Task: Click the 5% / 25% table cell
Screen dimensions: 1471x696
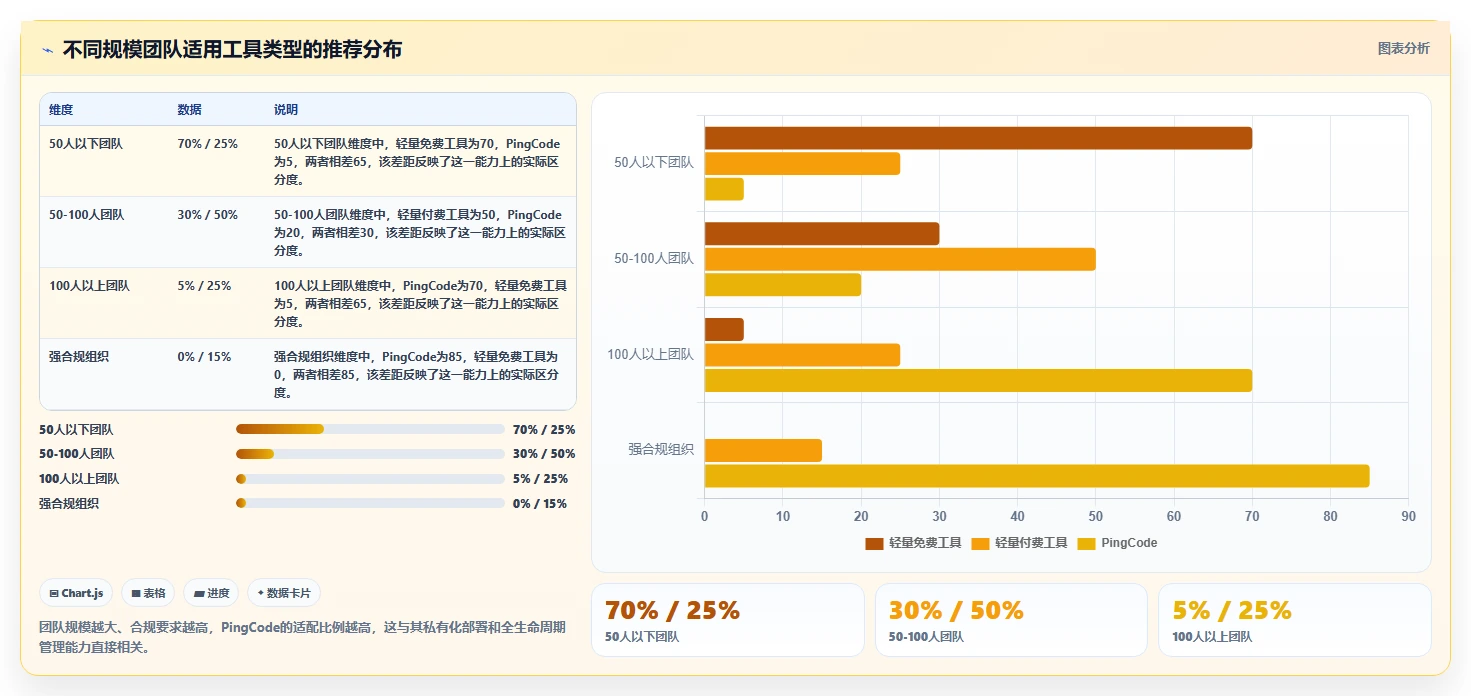Action: 204,286
